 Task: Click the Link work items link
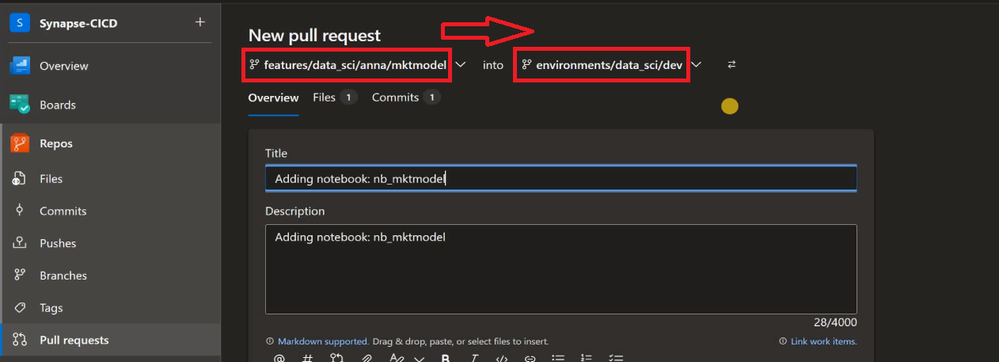[824, 342]
